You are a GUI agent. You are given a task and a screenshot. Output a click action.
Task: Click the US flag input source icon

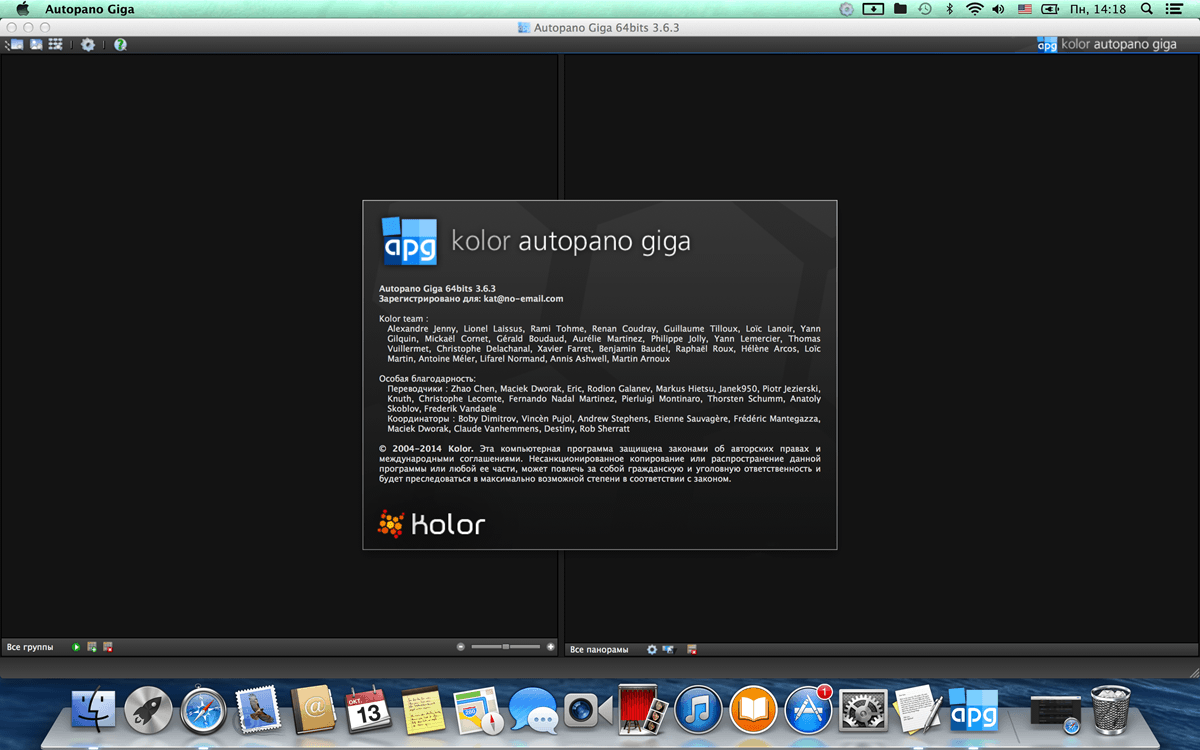pyautogui.click(x=1025, y=9)
